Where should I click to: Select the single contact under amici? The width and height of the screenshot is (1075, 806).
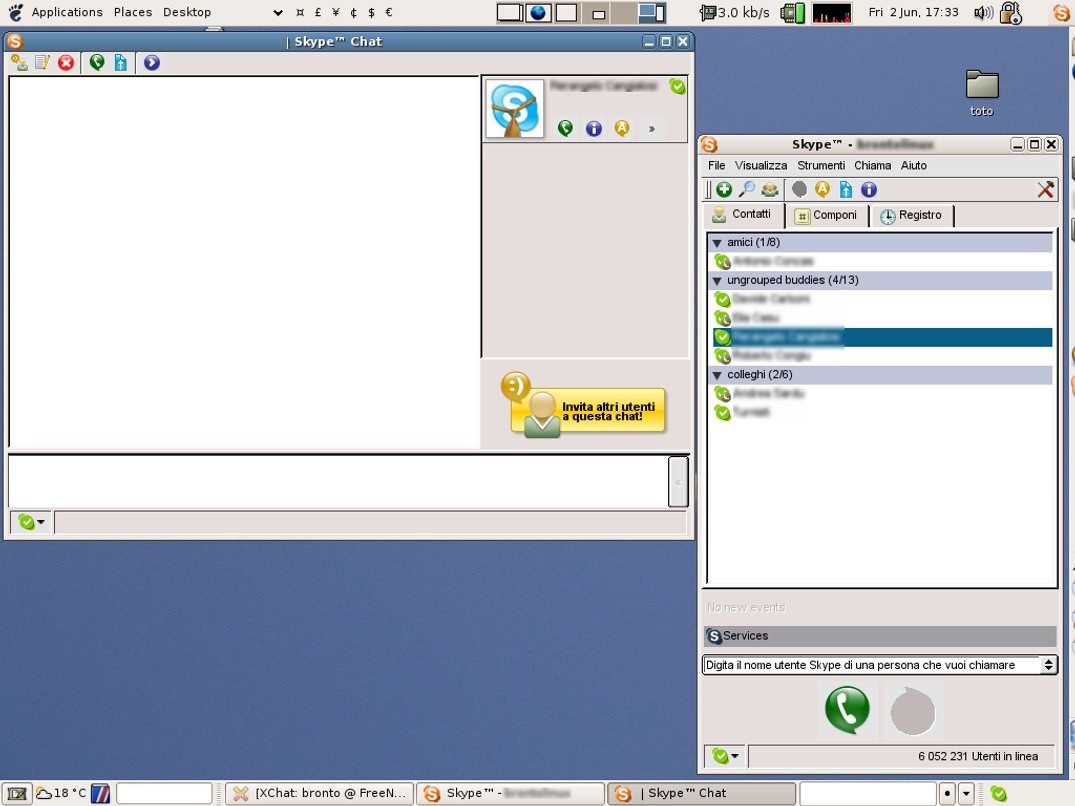(881, 261)
